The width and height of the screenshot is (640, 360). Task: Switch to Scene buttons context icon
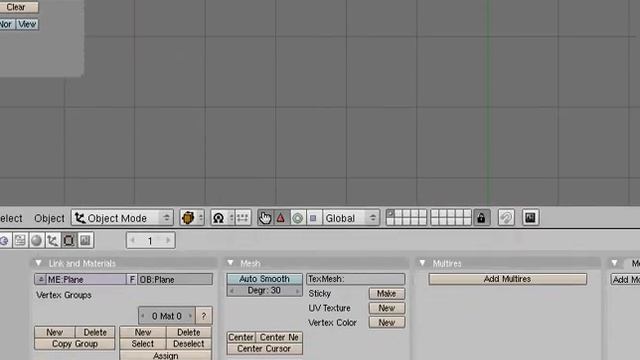(x=85, y=240)
